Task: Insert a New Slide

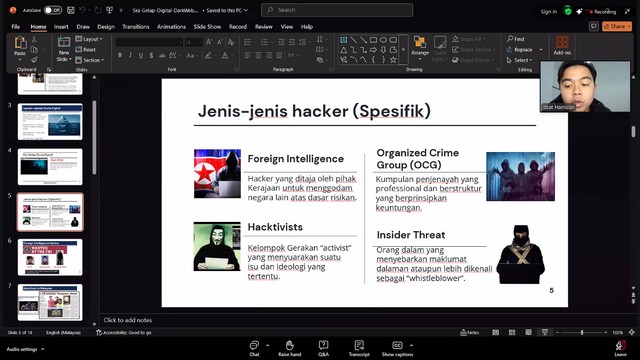Action: 64,49
